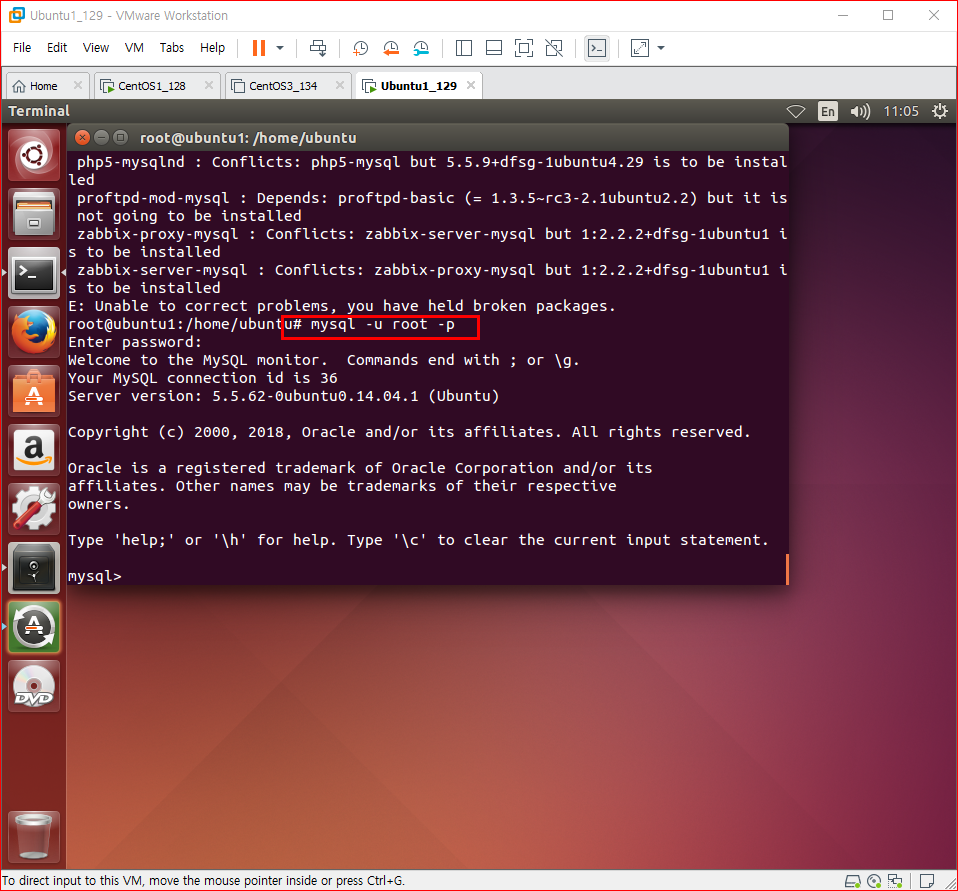Open the View menu
958x891 pixels.
tap(96, 48)
